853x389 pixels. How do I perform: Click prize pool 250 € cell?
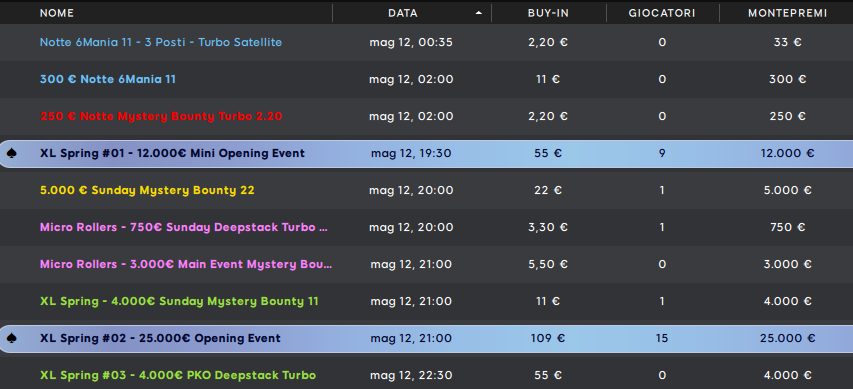(788, 116)
